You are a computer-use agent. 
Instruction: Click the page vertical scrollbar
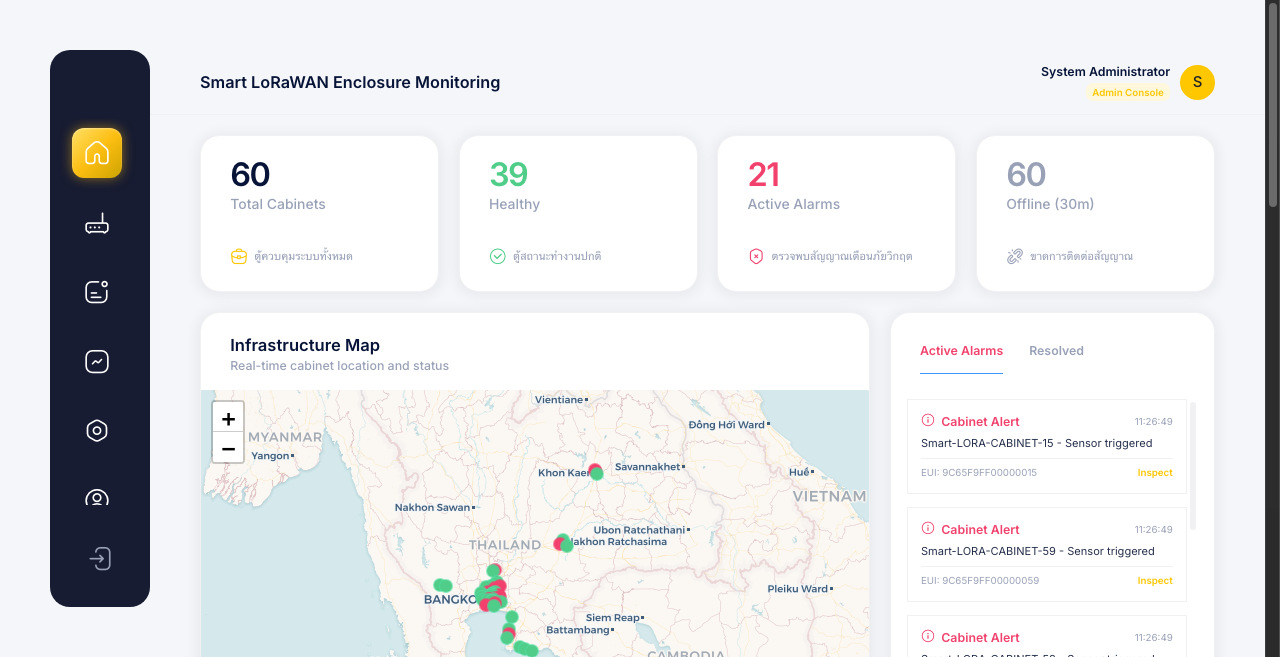1272,104
